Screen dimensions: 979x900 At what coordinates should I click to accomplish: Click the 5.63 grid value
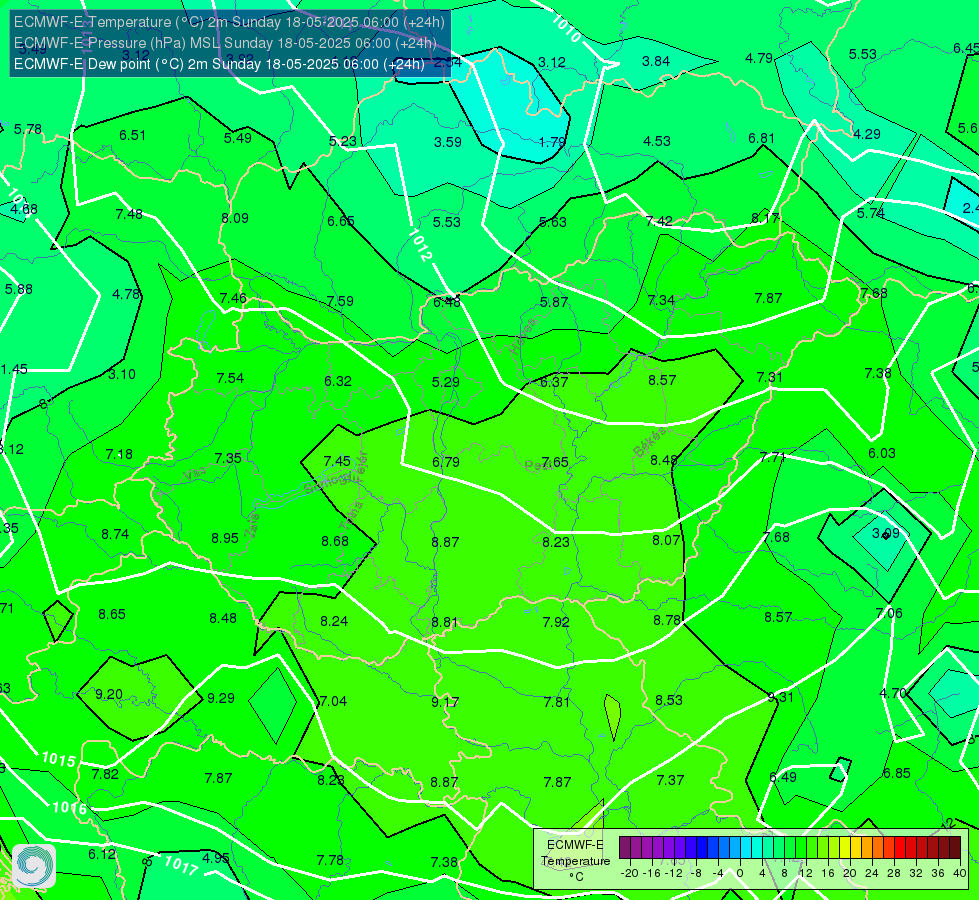[x=553, y=222]
